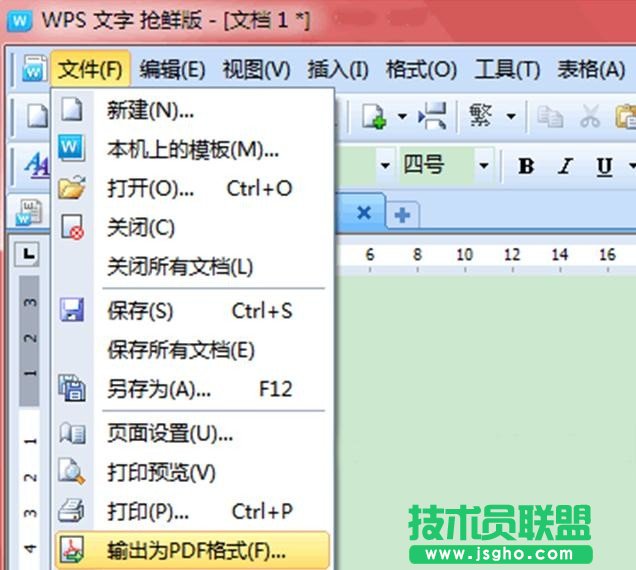
Task: Choose 新建(N)... from file menu
Action: pyautogui.click(x=191, y=110)
